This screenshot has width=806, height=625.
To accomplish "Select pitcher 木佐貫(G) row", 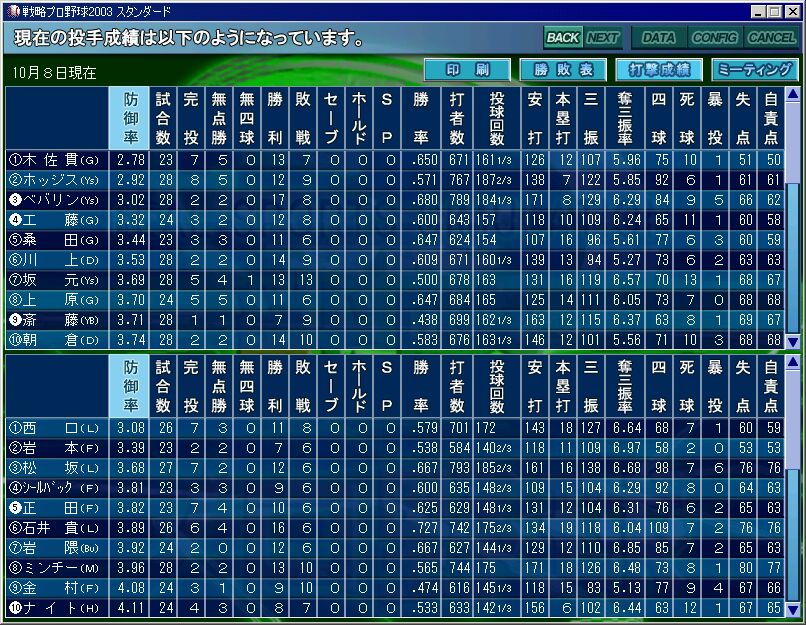I will pos(395,160).
